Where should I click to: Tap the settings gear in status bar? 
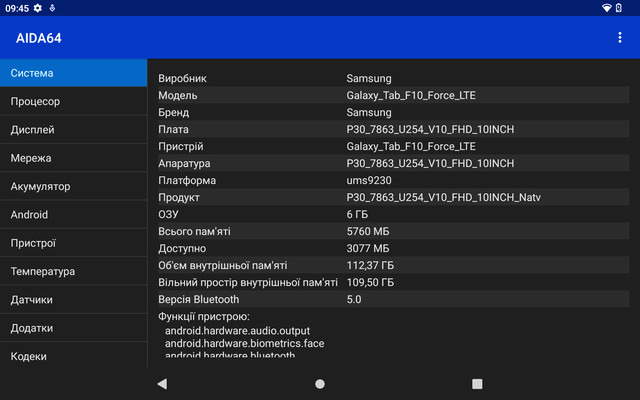pos(38,8)
